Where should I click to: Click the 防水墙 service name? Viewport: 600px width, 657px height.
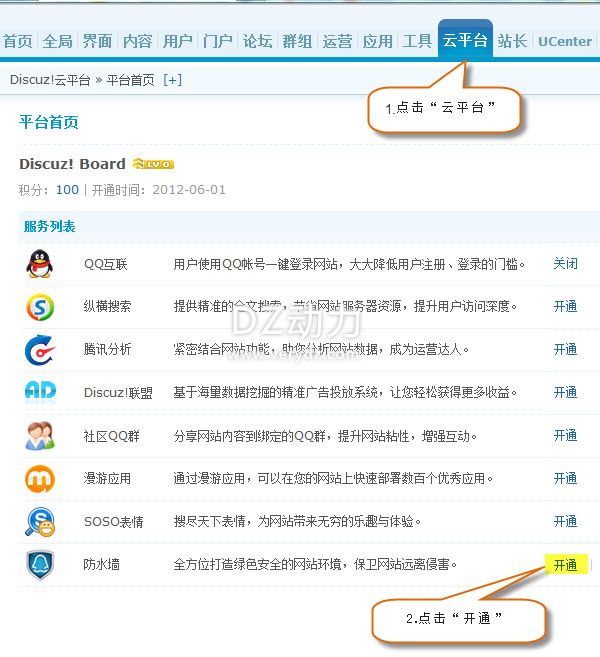coord(101,564)
